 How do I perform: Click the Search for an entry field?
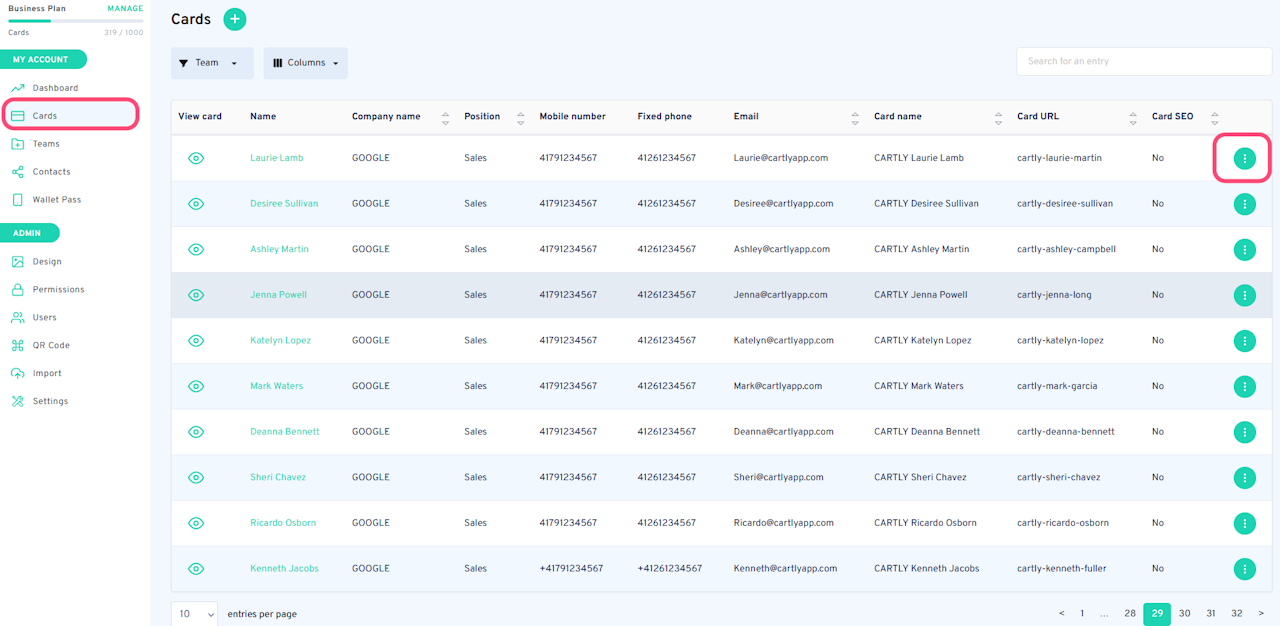click(1115, 61)
